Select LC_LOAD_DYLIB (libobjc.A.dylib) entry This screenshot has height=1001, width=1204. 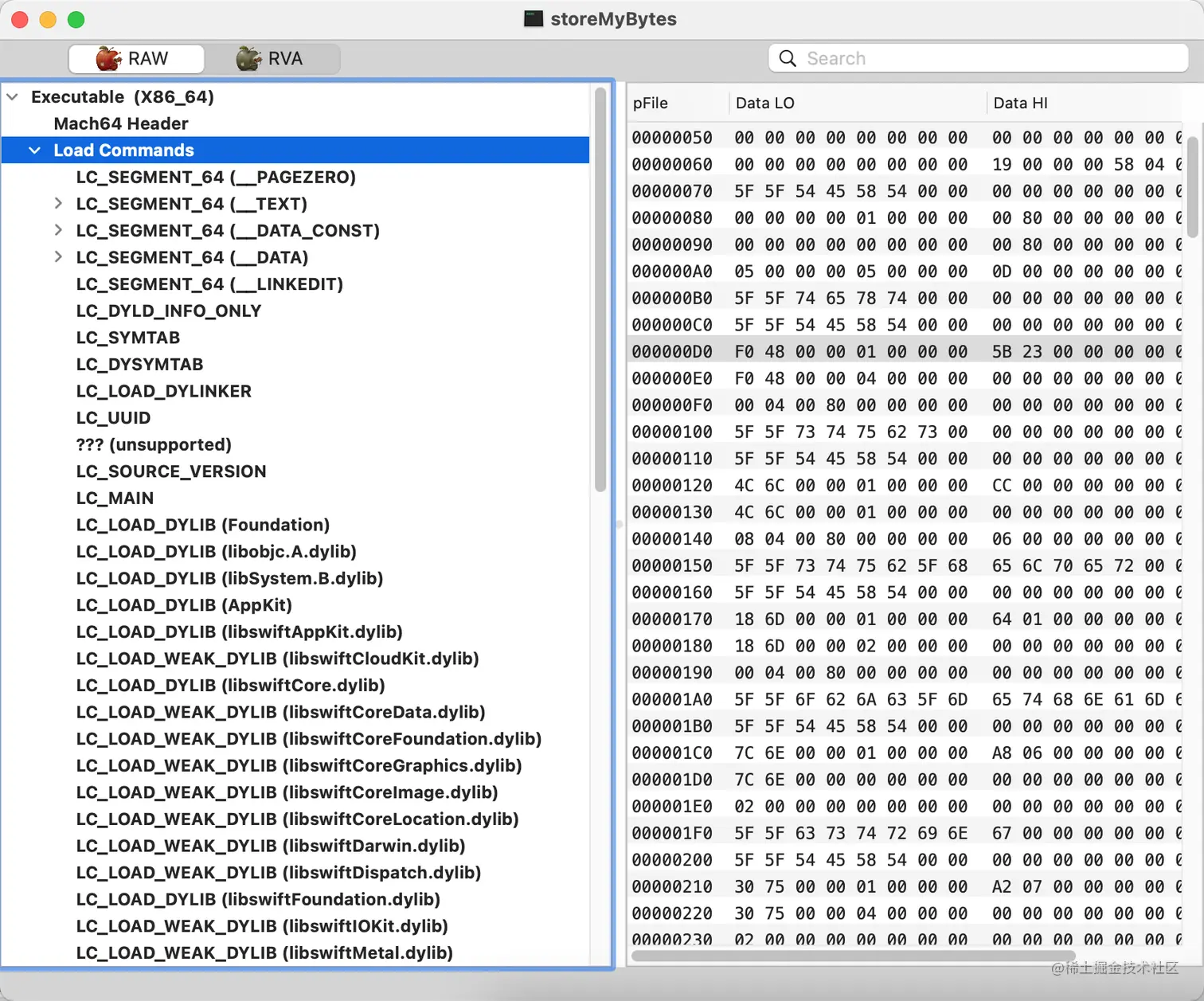click(x=217, y=551)
